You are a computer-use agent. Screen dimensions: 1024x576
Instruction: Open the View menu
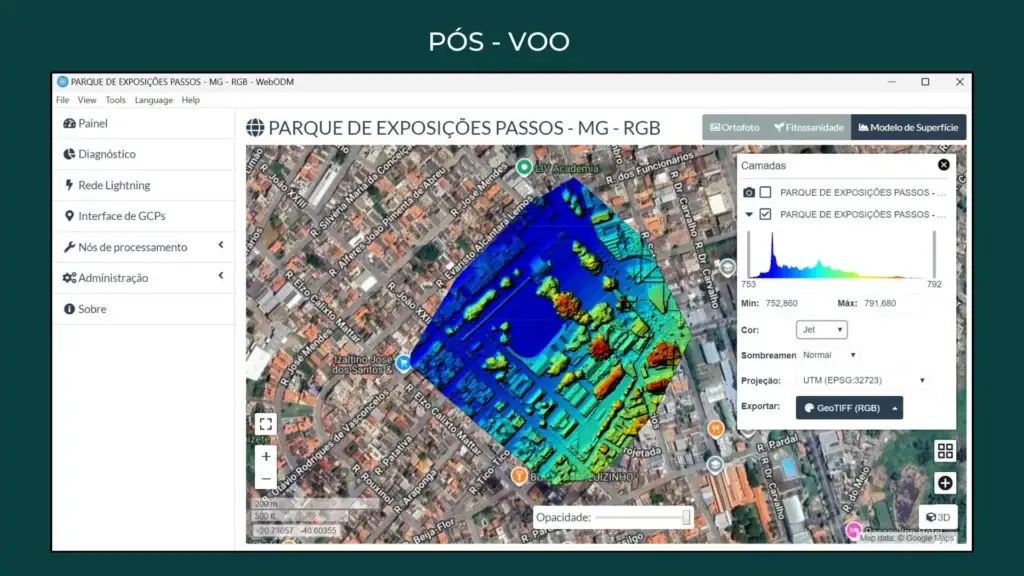click(87, 100)
